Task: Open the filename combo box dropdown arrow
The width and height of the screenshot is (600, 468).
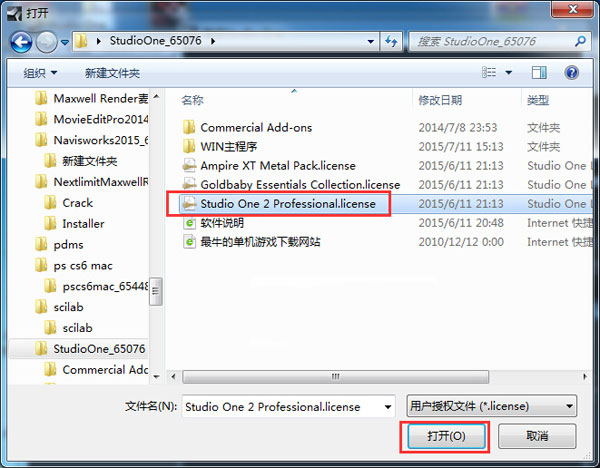Action: [388, 407]
